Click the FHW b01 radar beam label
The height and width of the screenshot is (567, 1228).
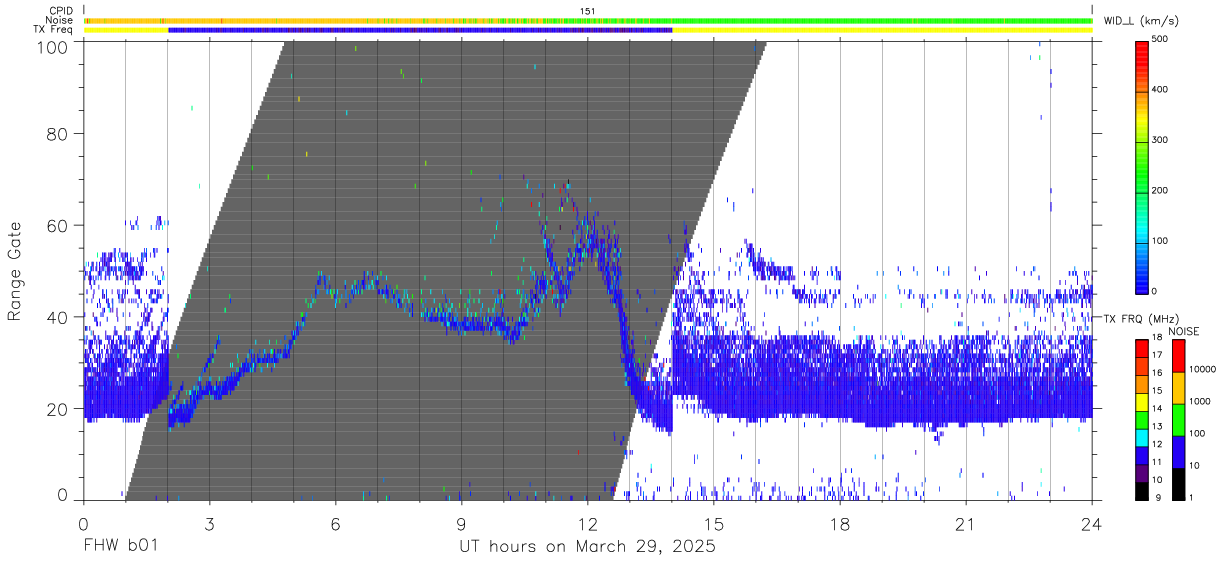coord(120,547)
